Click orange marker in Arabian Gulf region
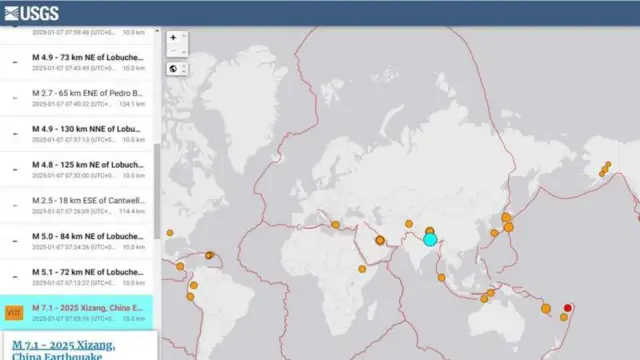 [x=380, y=240]
